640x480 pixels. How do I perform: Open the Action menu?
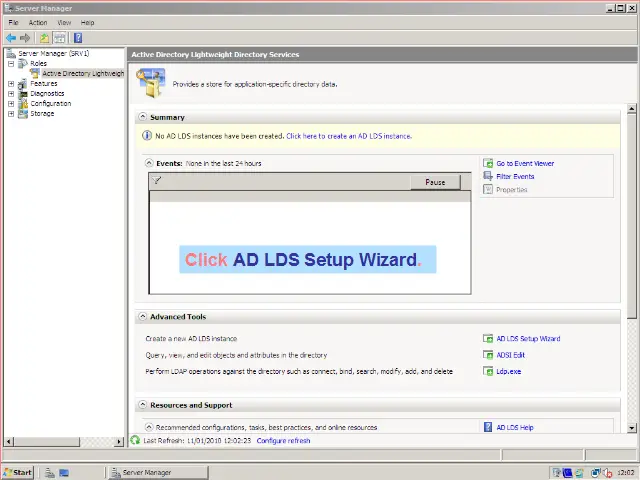(38, 22)
